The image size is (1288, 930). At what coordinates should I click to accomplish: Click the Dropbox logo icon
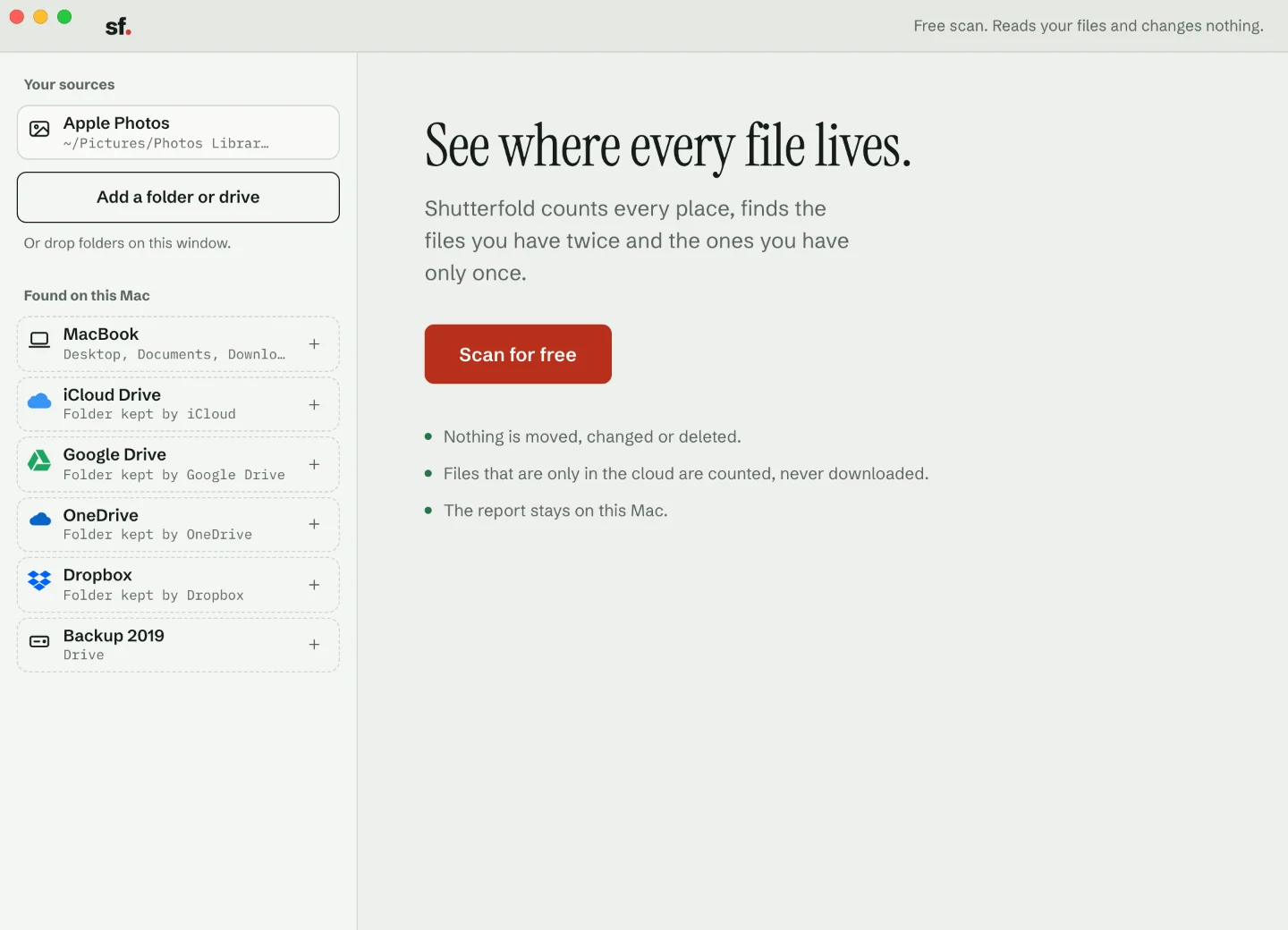click(39, 580)
